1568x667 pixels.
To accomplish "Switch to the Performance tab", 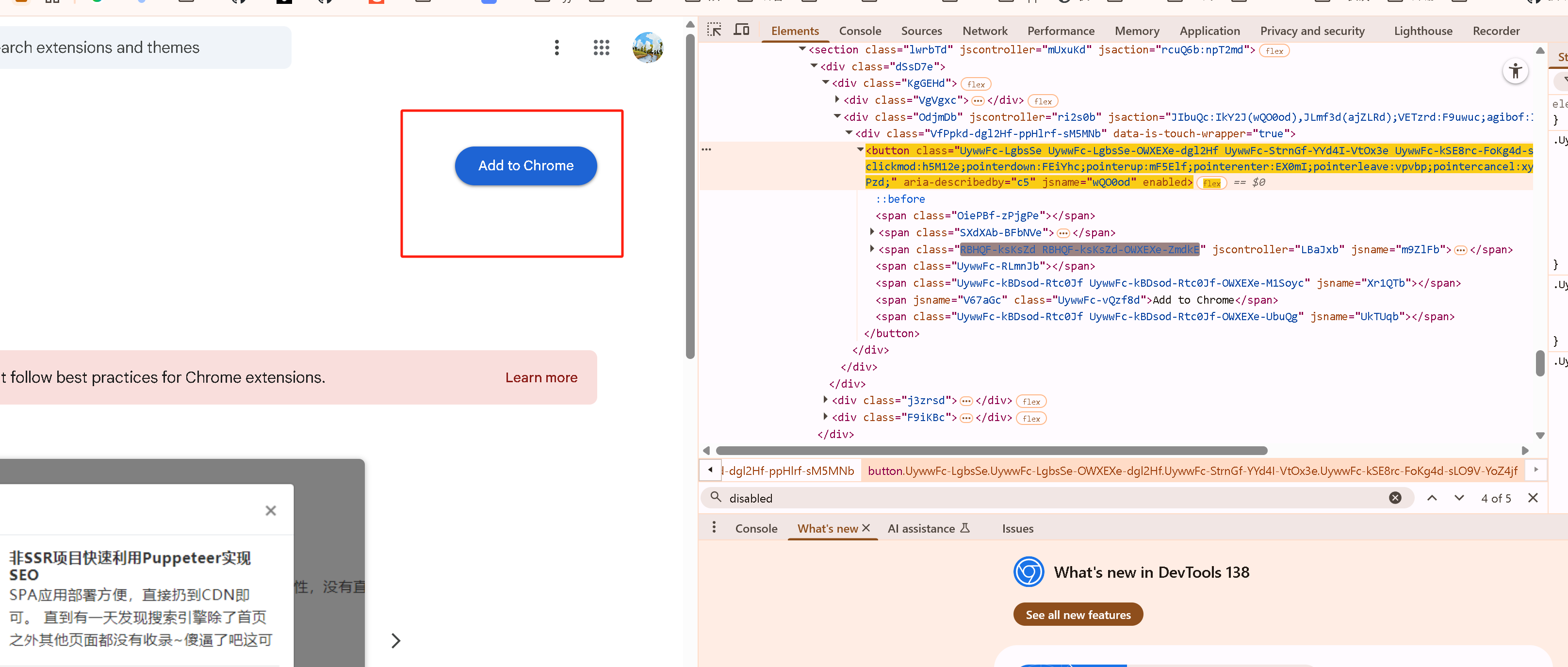I will tap(1061, 31).
